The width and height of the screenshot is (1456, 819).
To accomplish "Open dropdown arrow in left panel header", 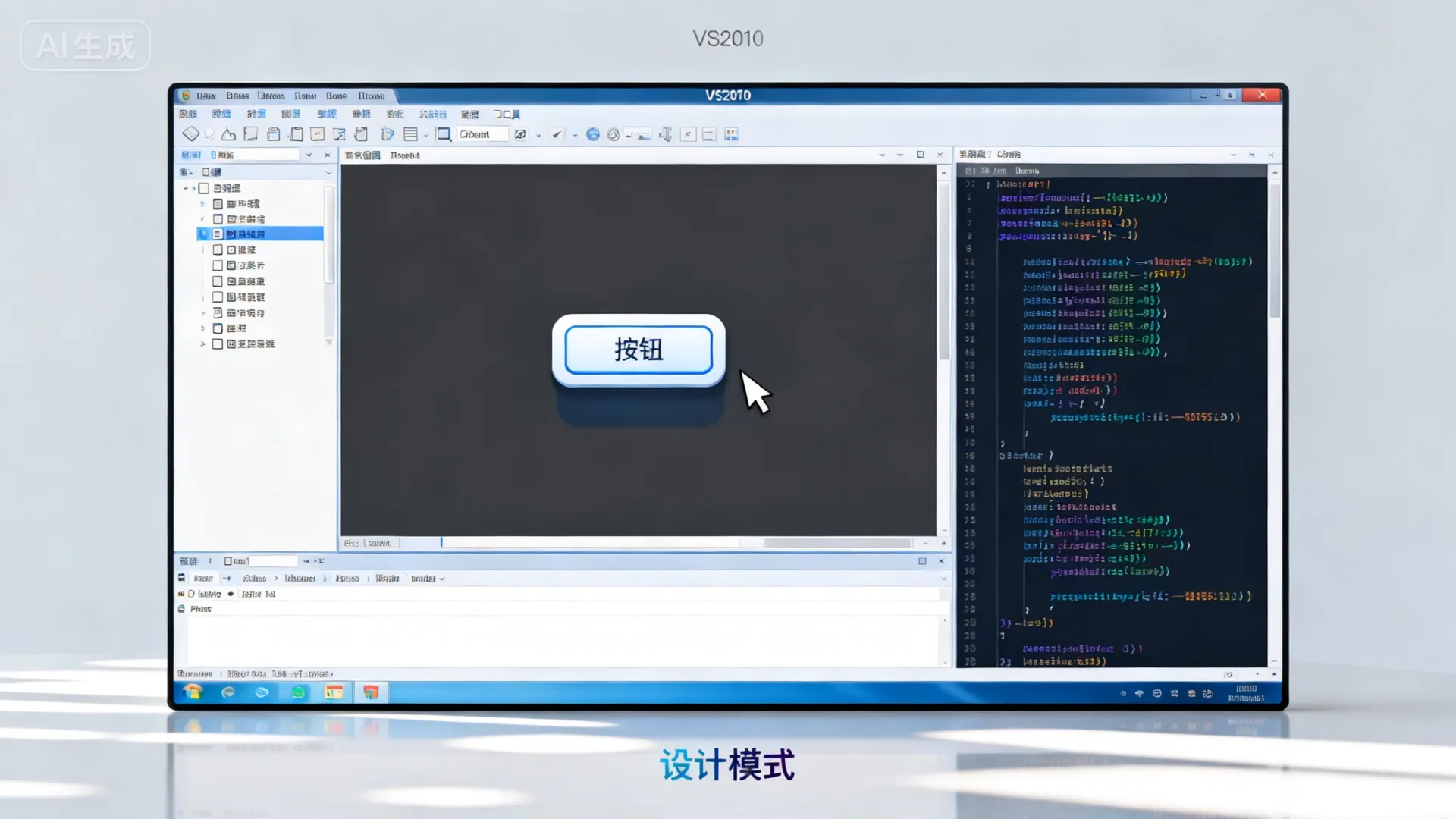I will click(x=309, y=155).
